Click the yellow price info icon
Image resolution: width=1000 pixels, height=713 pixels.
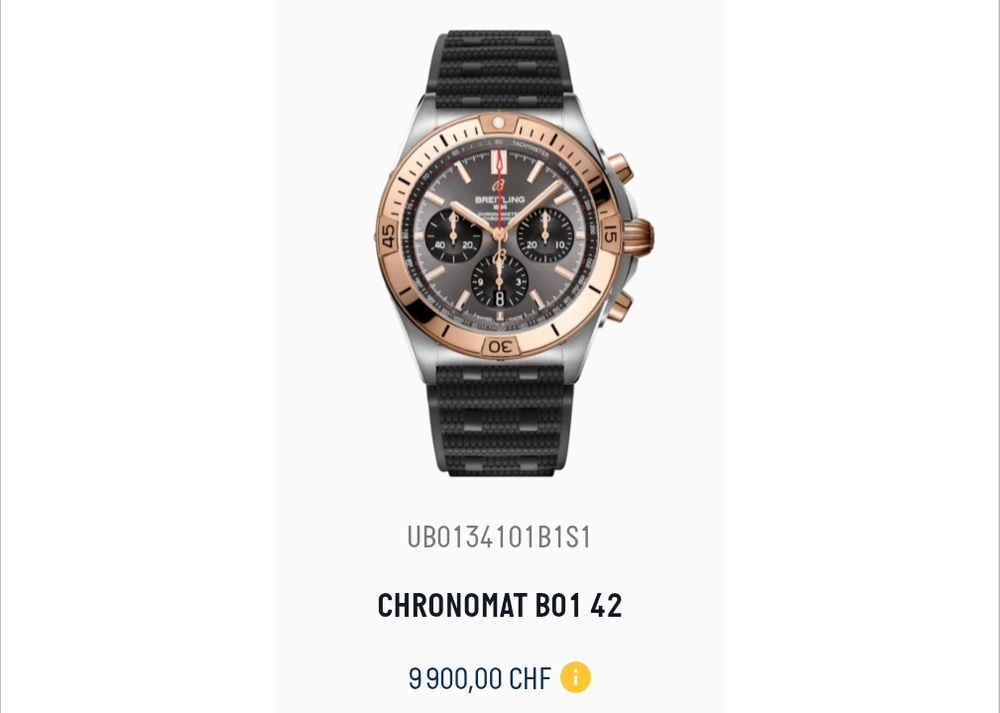click(575, 677)
